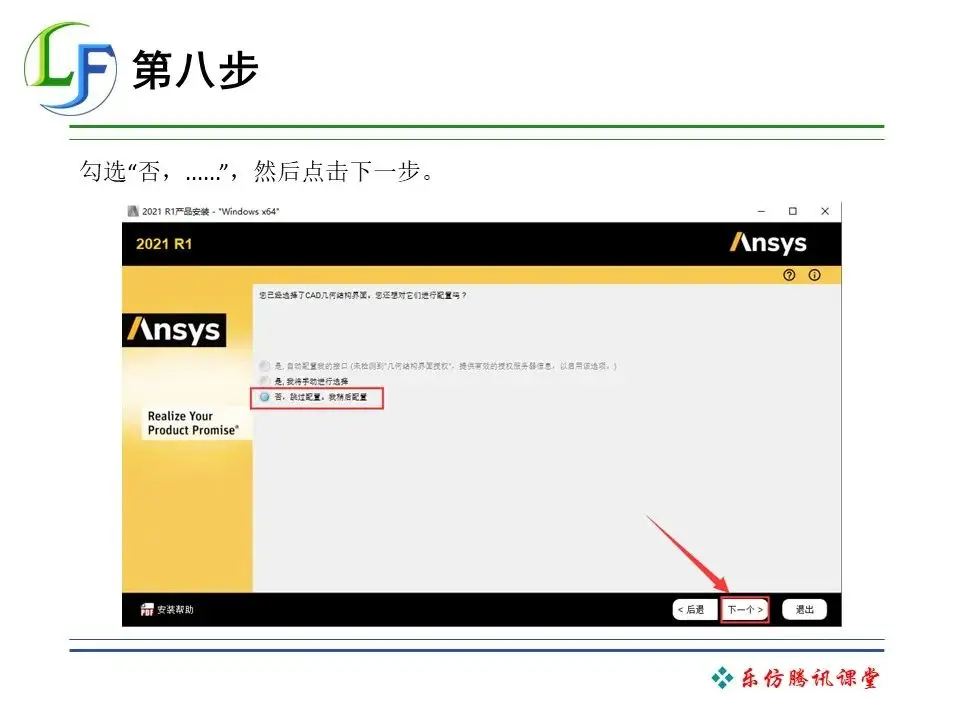Select the "是, 我将手动进行选择" radio option

pyautogui.click(x=264, y=381)
